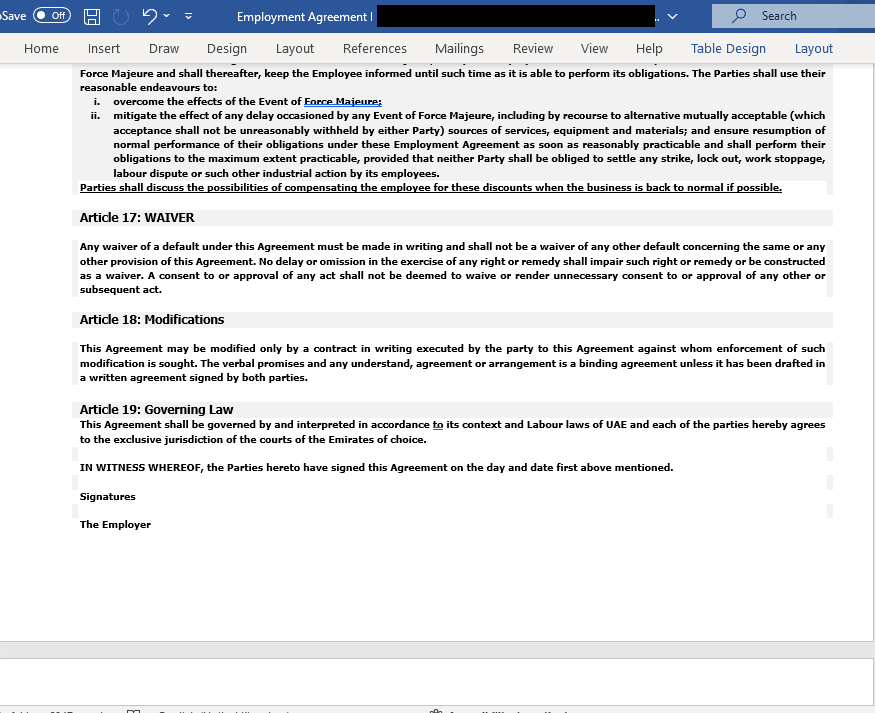Image resolution: width=875 pixels, height=713 pixels.
Task: Click the line 'reasonable endeavours to:'
Action: (148, 88)
